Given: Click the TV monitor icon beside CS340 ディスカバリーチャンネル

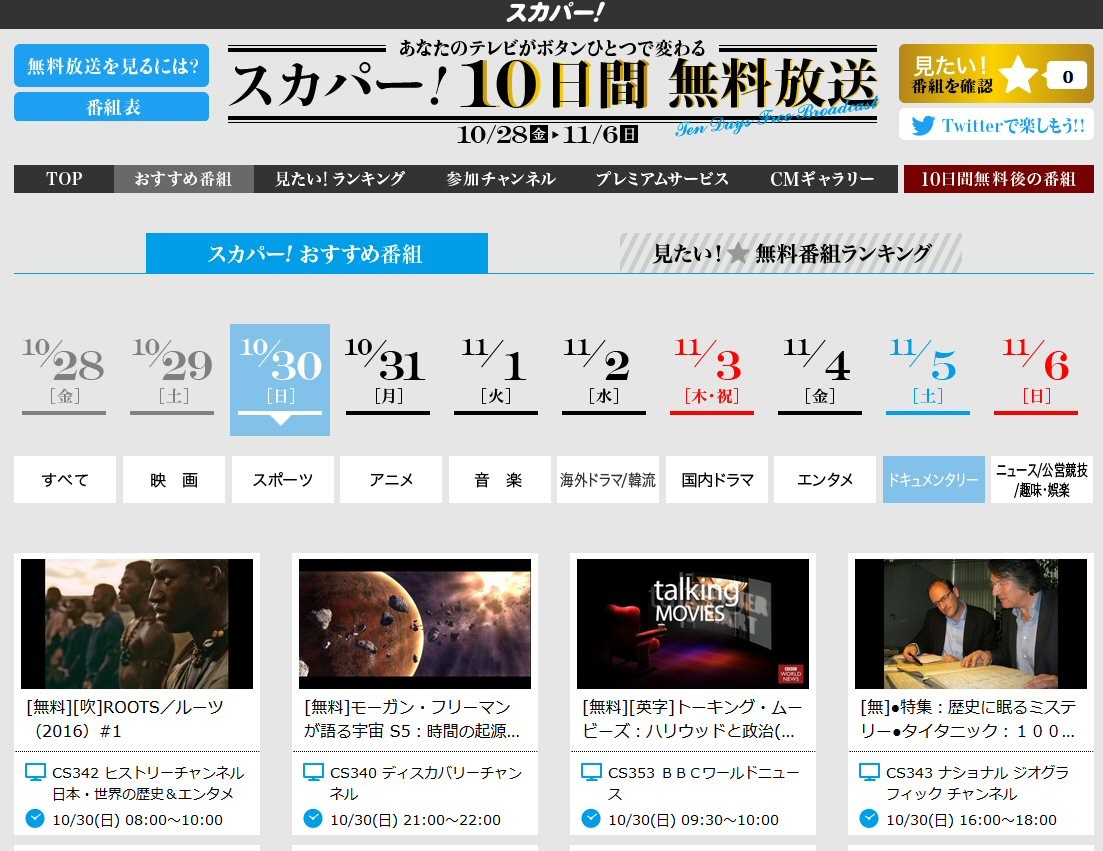Looking at the screenshot, I should pos(313,772).
